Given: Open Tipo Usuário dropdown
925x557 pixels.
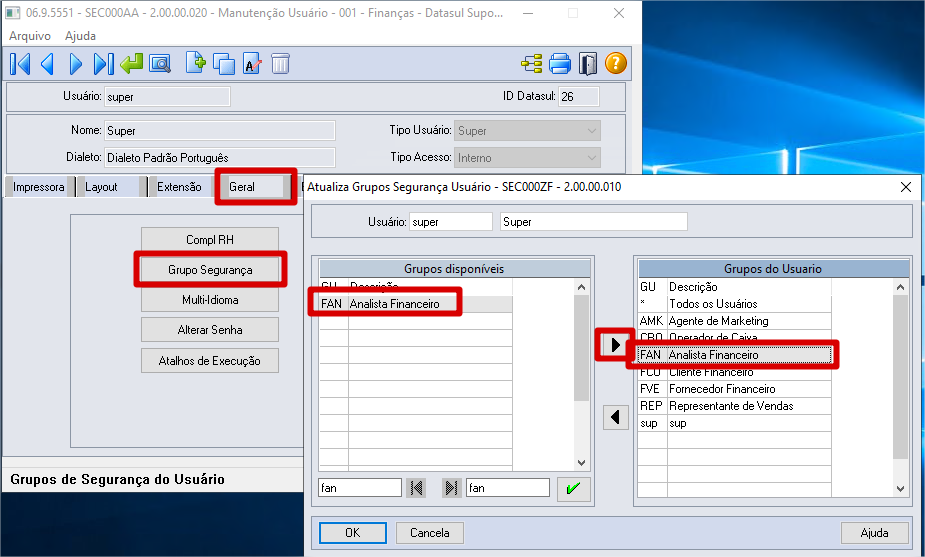Looking at the screenshot, I should 527,131.
